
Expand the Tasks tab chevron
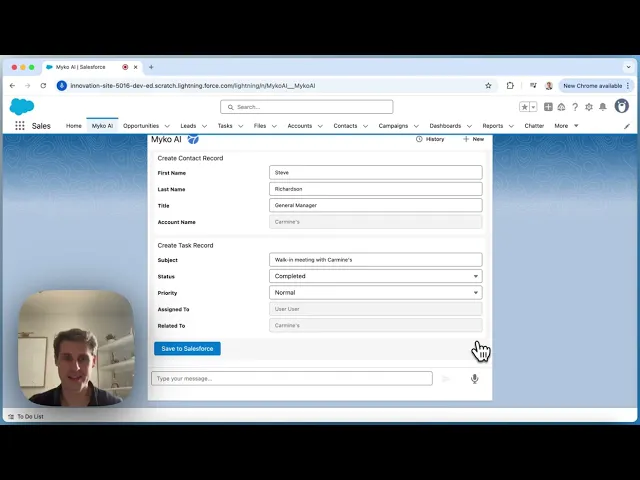(240, 126)
